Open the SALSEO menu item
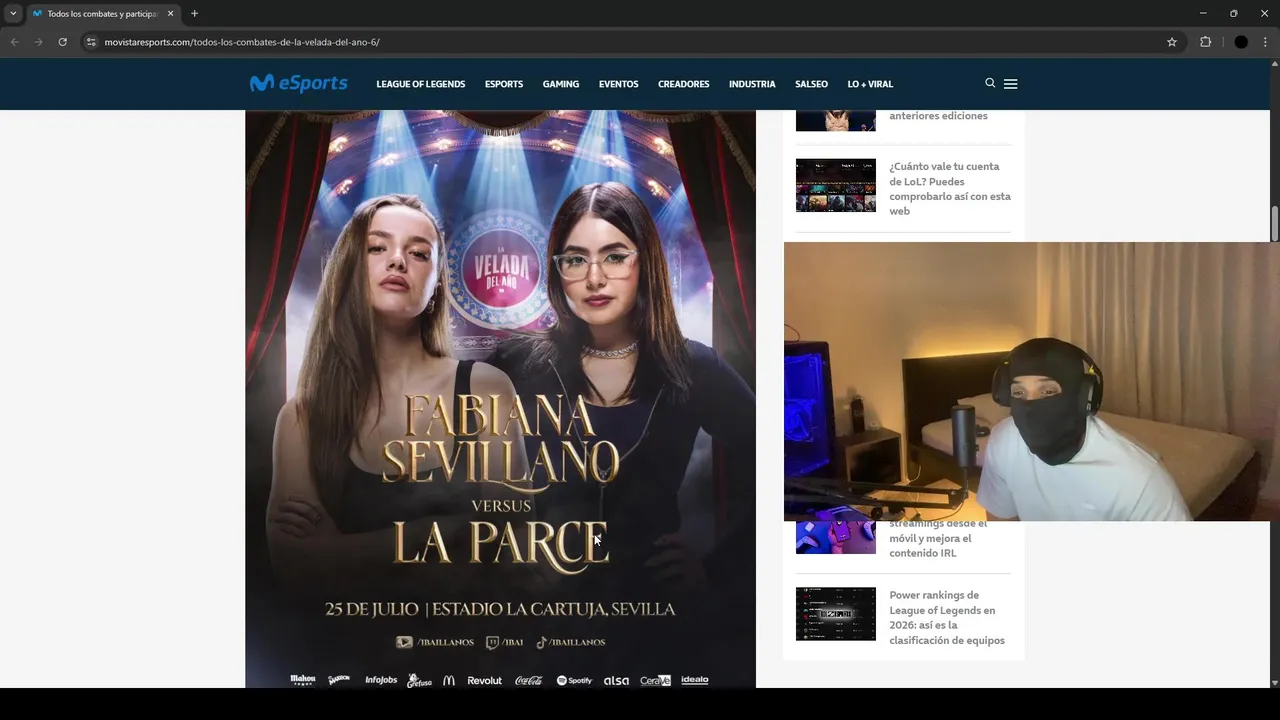 pos(811,84)
